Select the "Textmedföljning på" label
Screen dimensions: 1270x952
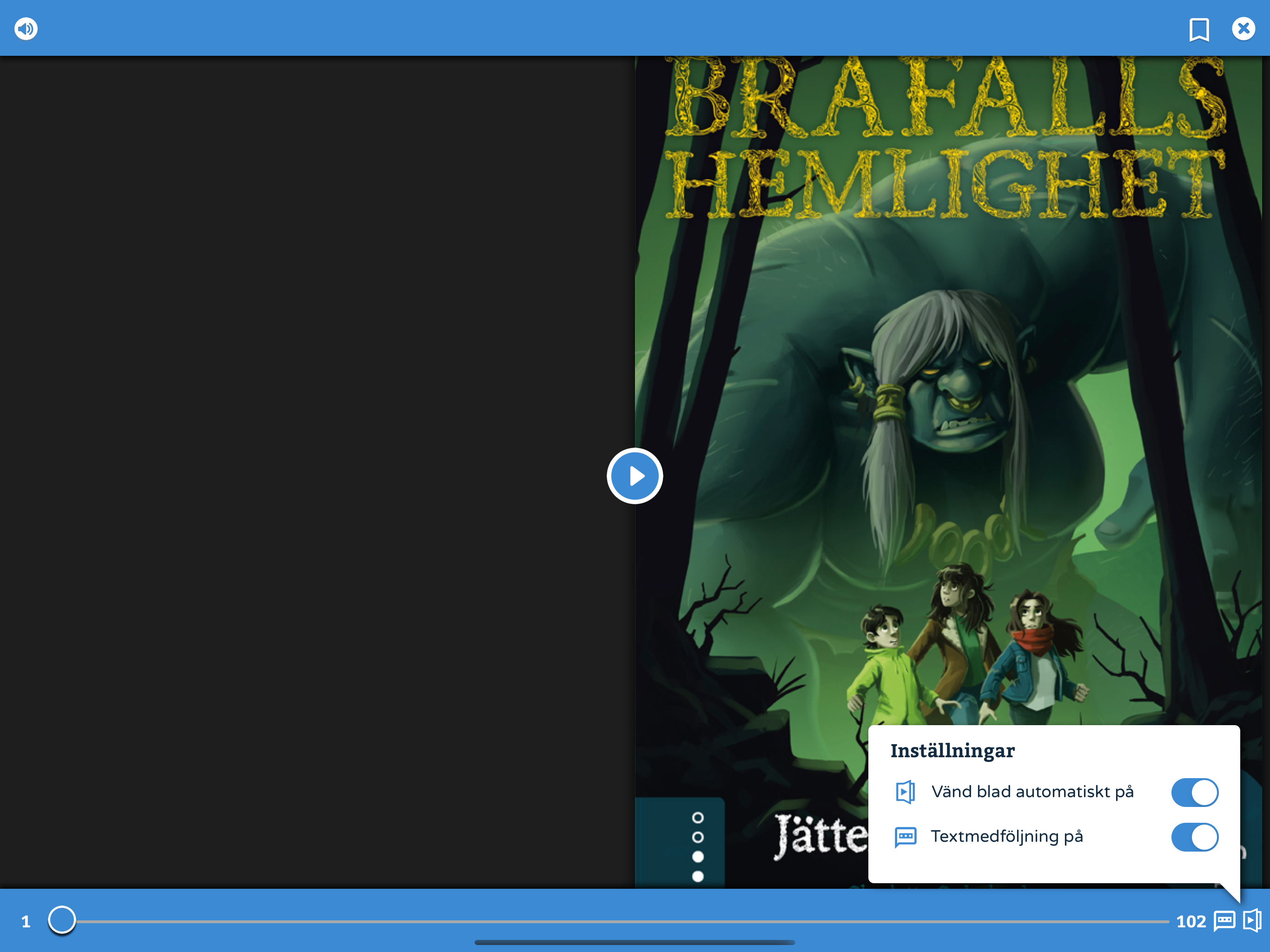1006,837
